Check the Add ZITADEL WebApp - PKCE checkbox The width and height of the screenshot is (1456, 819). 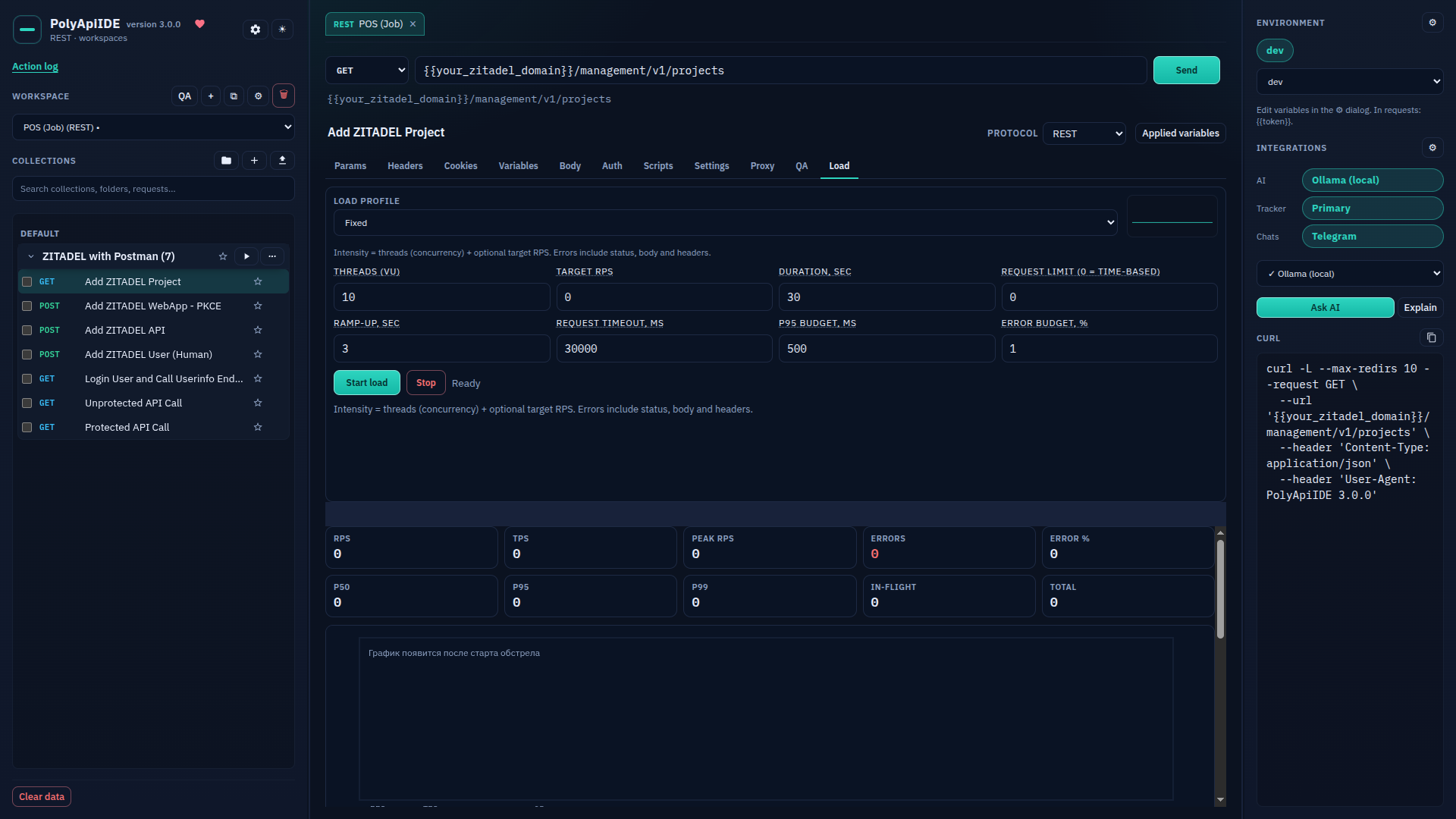27,306
